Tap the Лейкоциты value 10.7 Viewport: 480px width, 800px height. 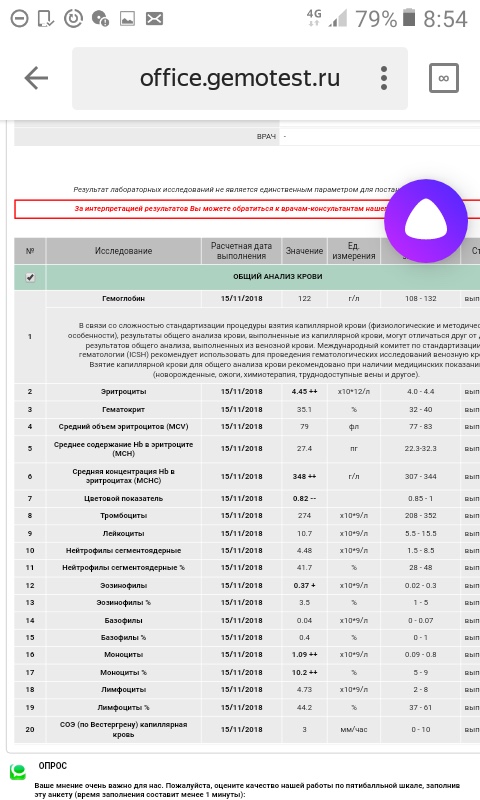tap(305, 534)
